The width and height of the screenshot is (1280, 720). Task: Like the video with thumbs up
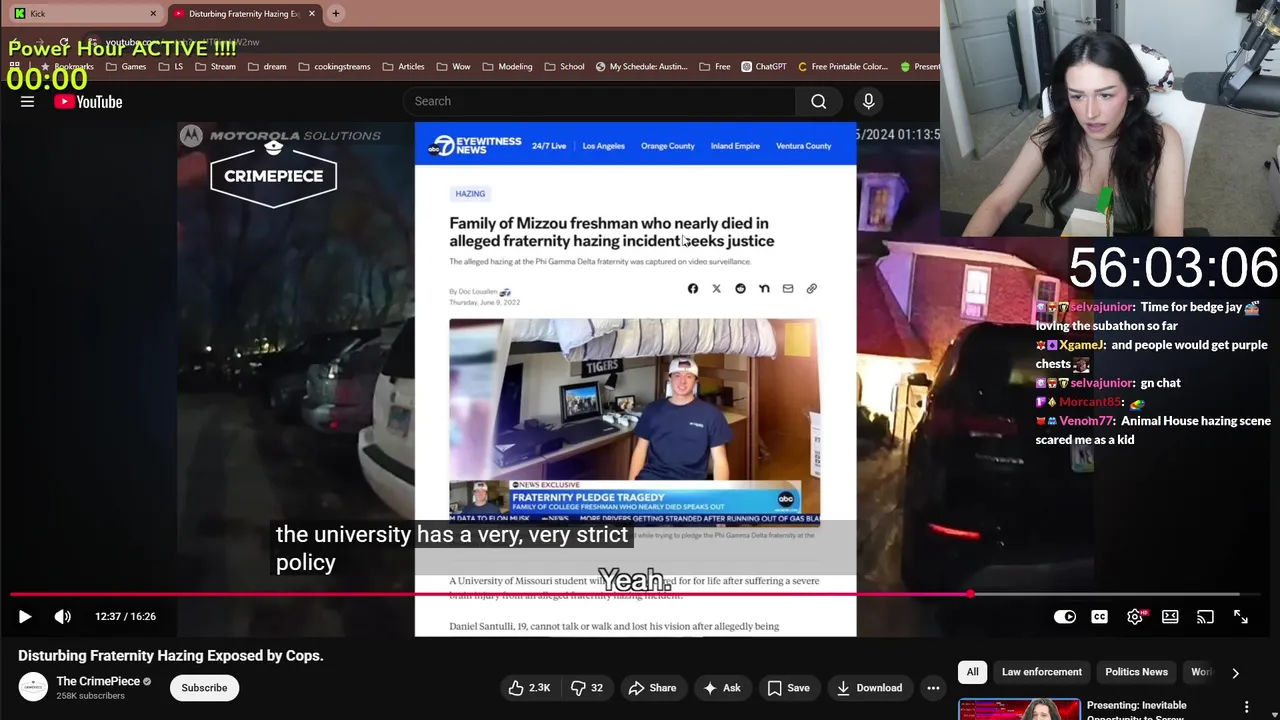[x=529, y=688]
